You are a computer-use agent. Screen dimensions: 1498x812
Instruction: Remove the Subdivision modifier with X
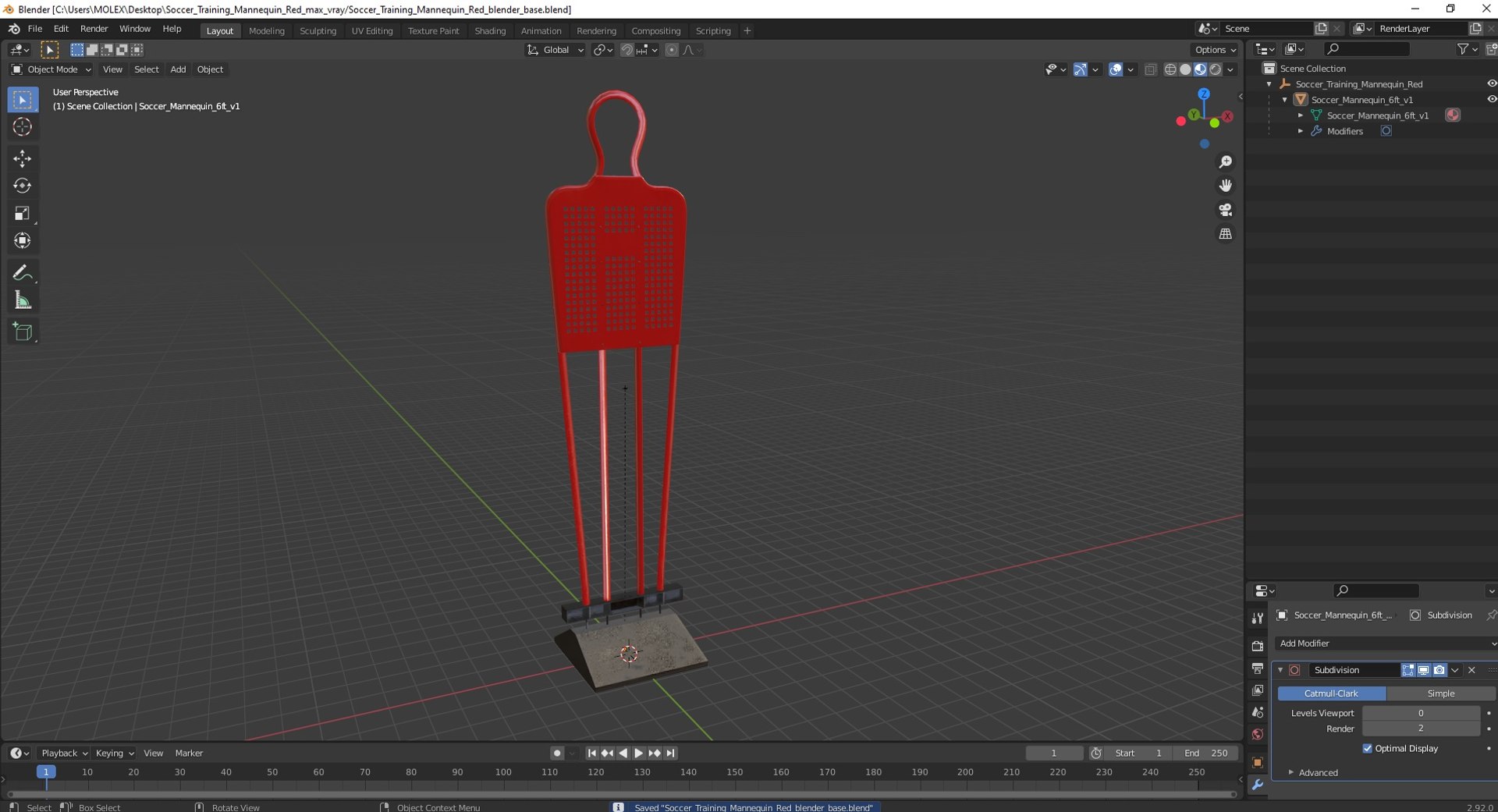1471,670
